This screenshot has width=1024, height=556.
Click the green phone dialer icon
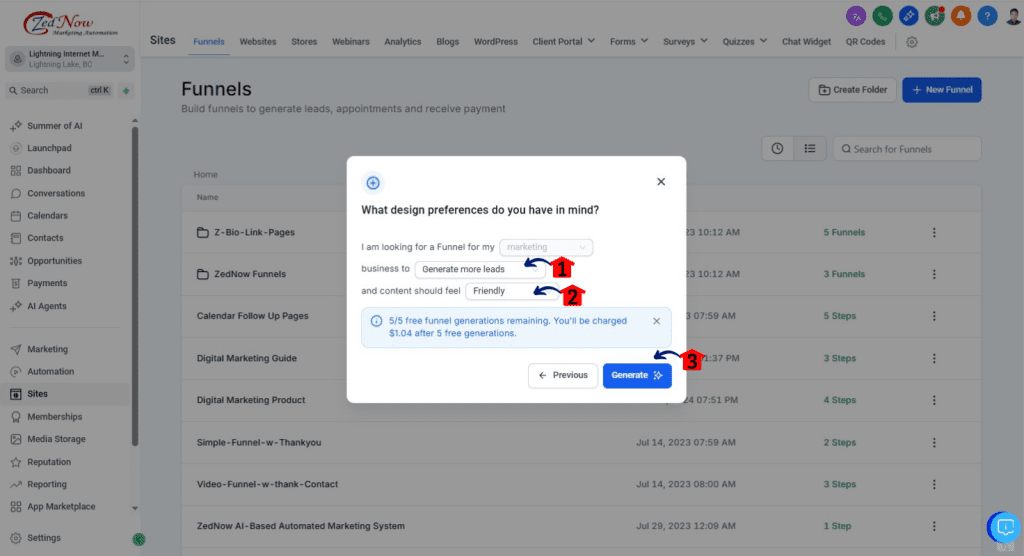(x=882, y=16)
